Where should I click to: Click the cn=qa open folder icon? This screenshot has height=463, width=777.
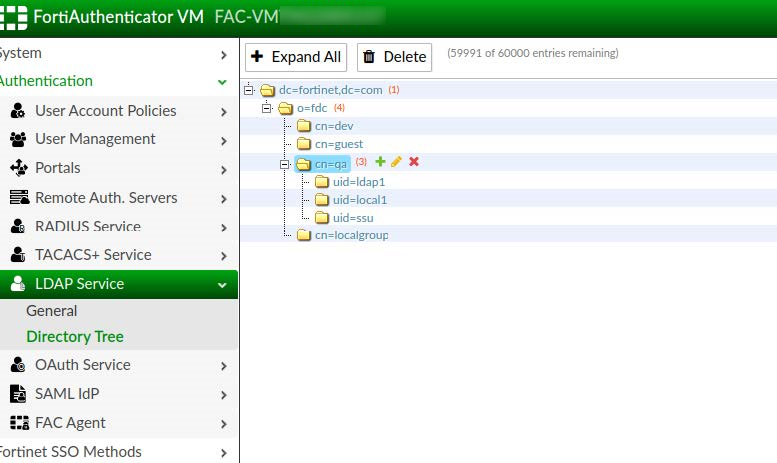[303, 164]
